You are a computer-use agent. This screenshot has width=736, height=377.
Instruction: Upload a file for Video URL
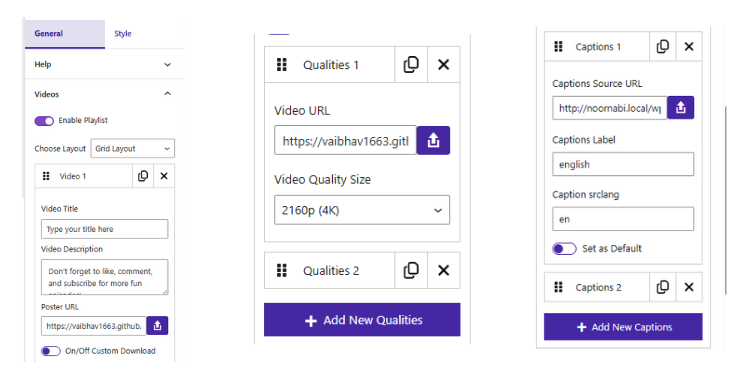tap(433, 140)
